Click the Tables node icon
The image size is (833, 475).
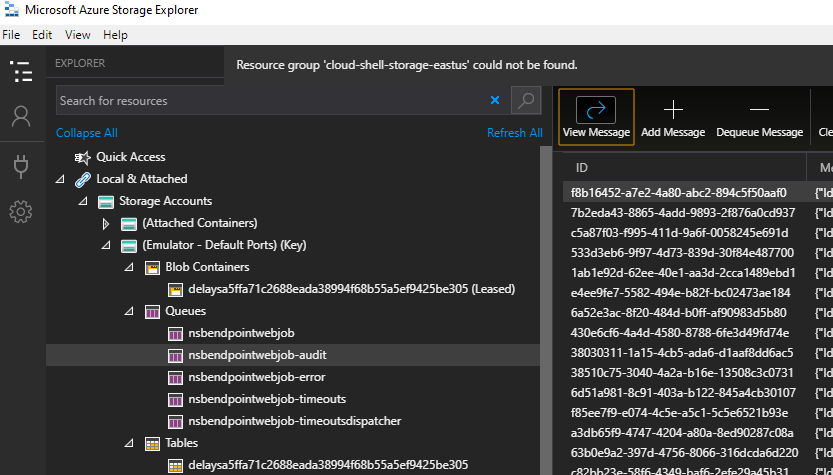click(x=152, y=444)
